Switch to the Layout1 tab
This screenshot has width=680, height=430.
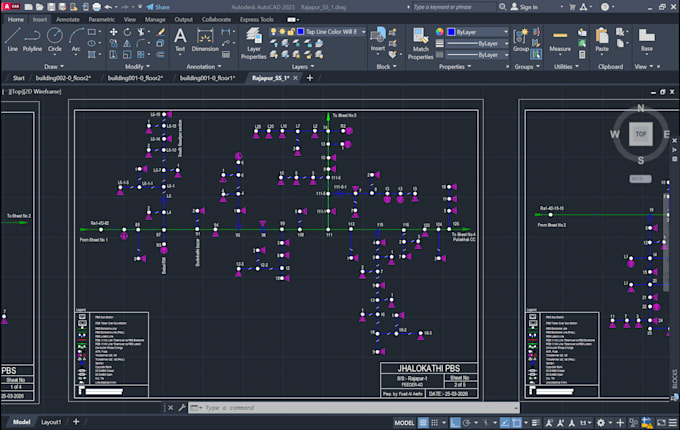[x=51, y=422]
